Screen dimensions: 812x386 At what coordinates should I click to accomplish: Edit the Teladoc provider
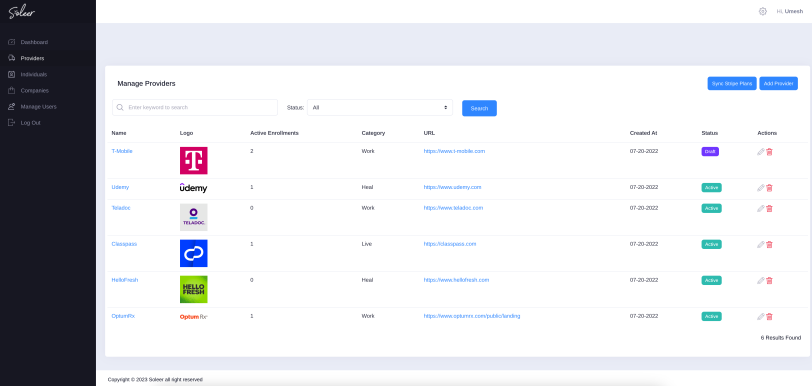click(760, 208)
